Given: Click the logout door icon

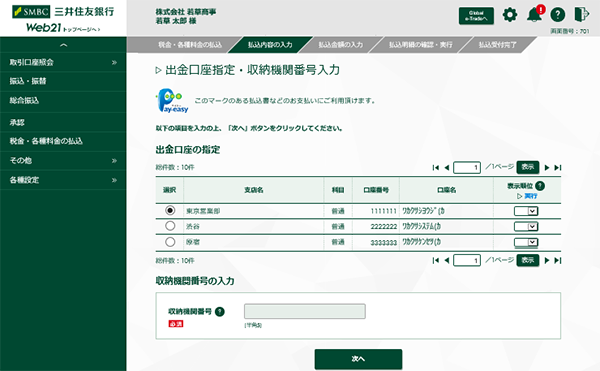Looking at the screenshot, I should tap(582, 15).
